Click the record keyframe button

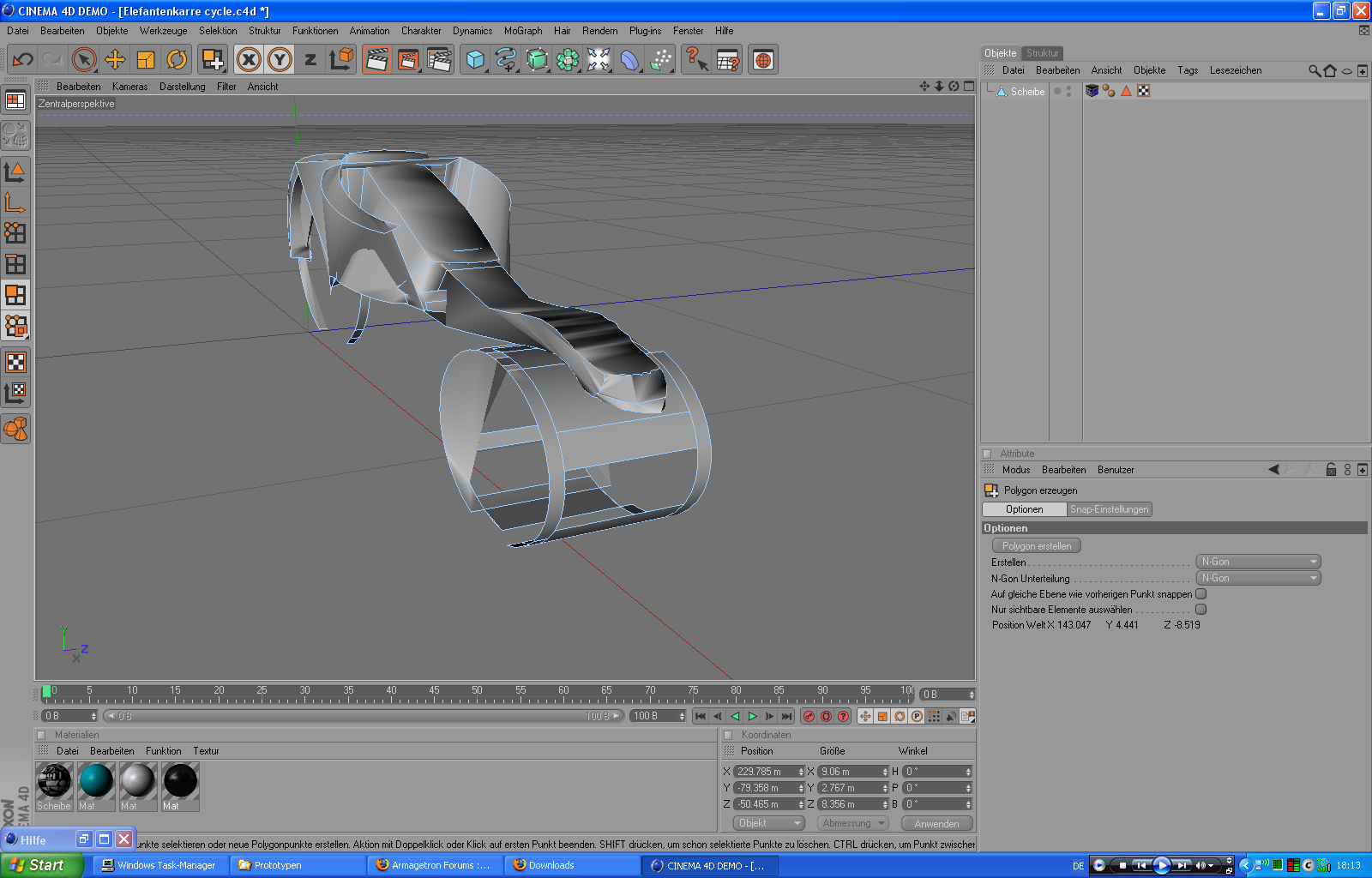pos(809,716)
